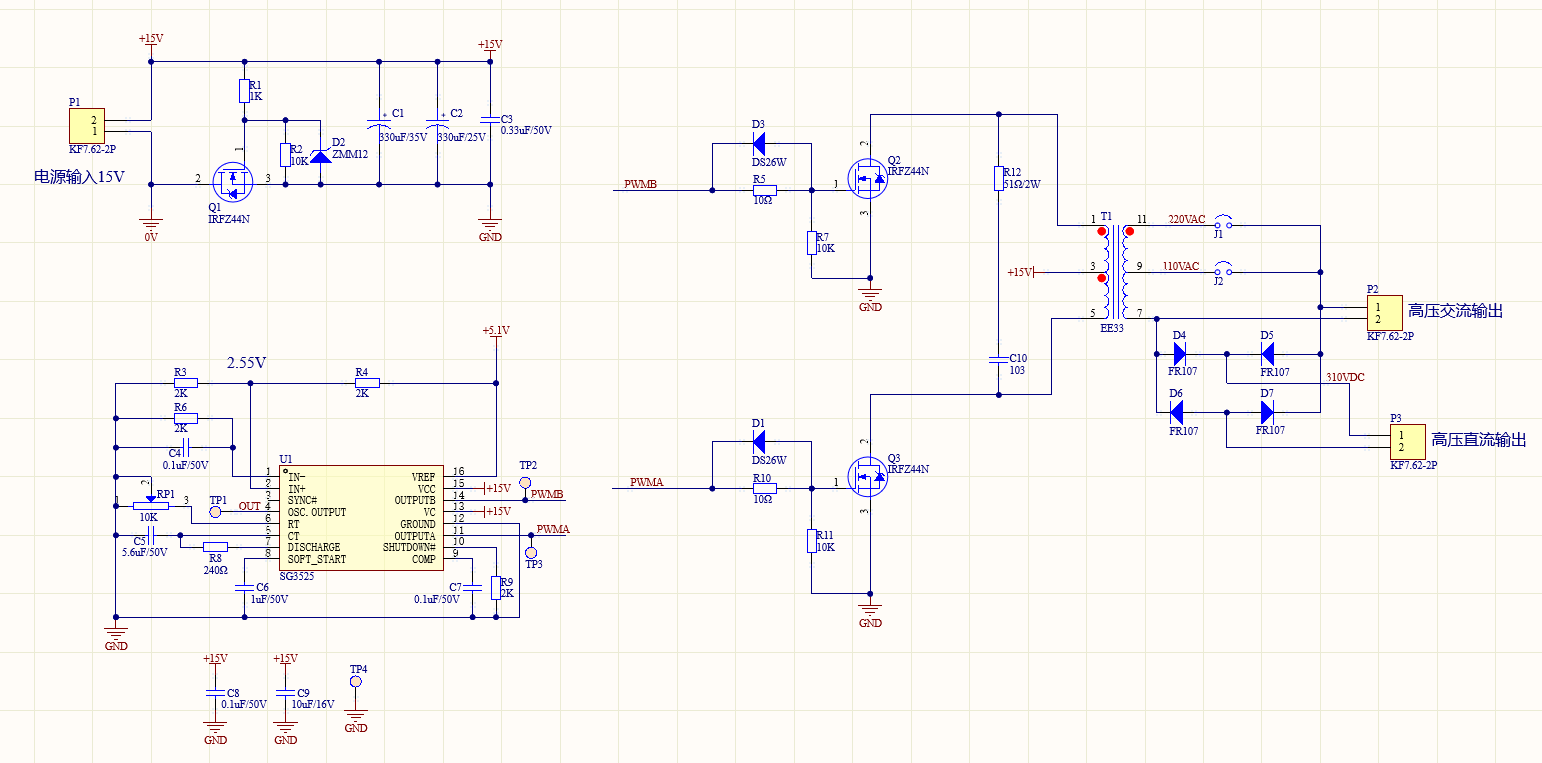
Task: Click resistor R3 2K
Action: [x=185, y=382]
